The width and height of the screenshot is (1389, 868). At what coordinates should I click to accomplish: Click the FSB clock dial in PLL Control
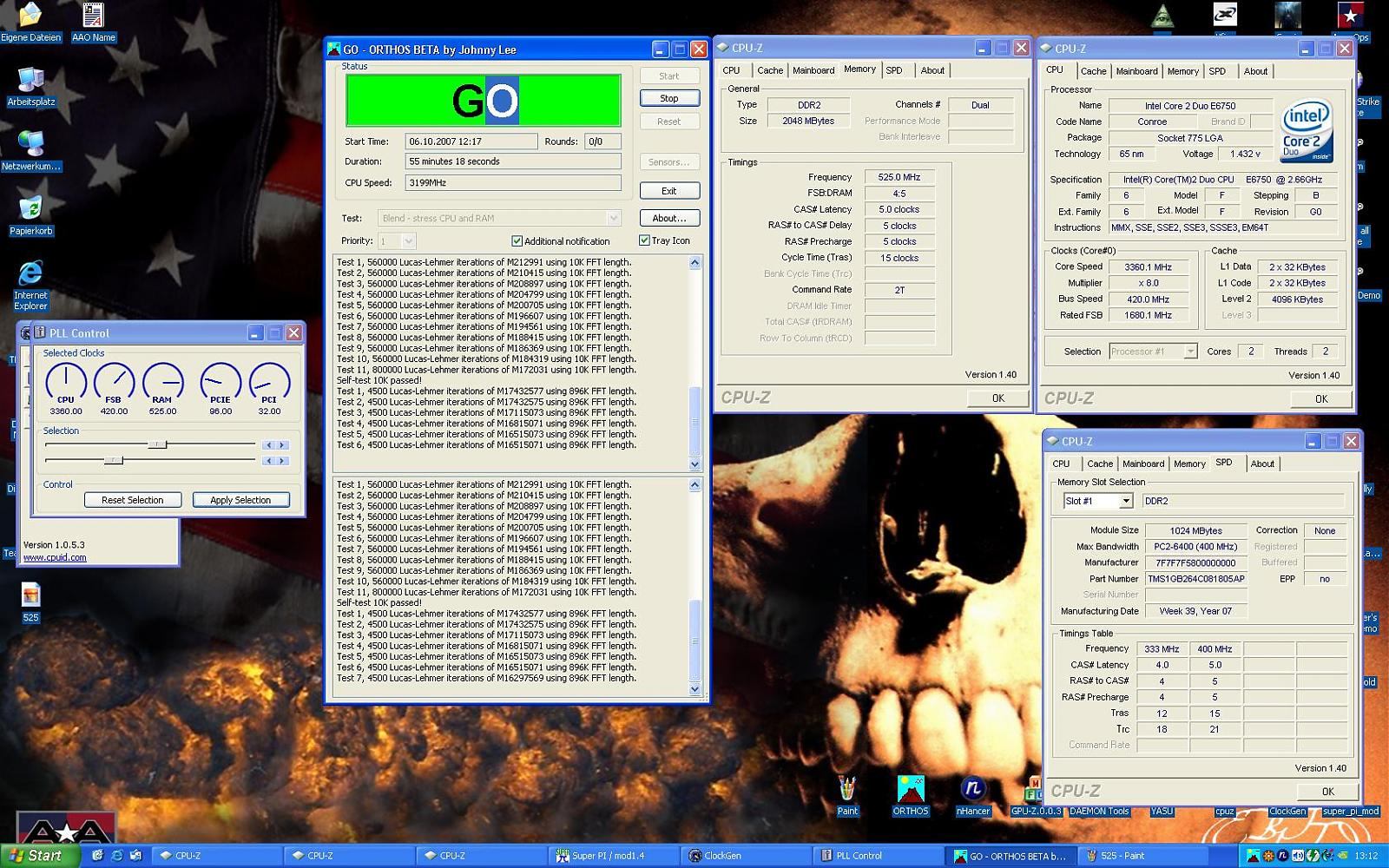point(114,382)
